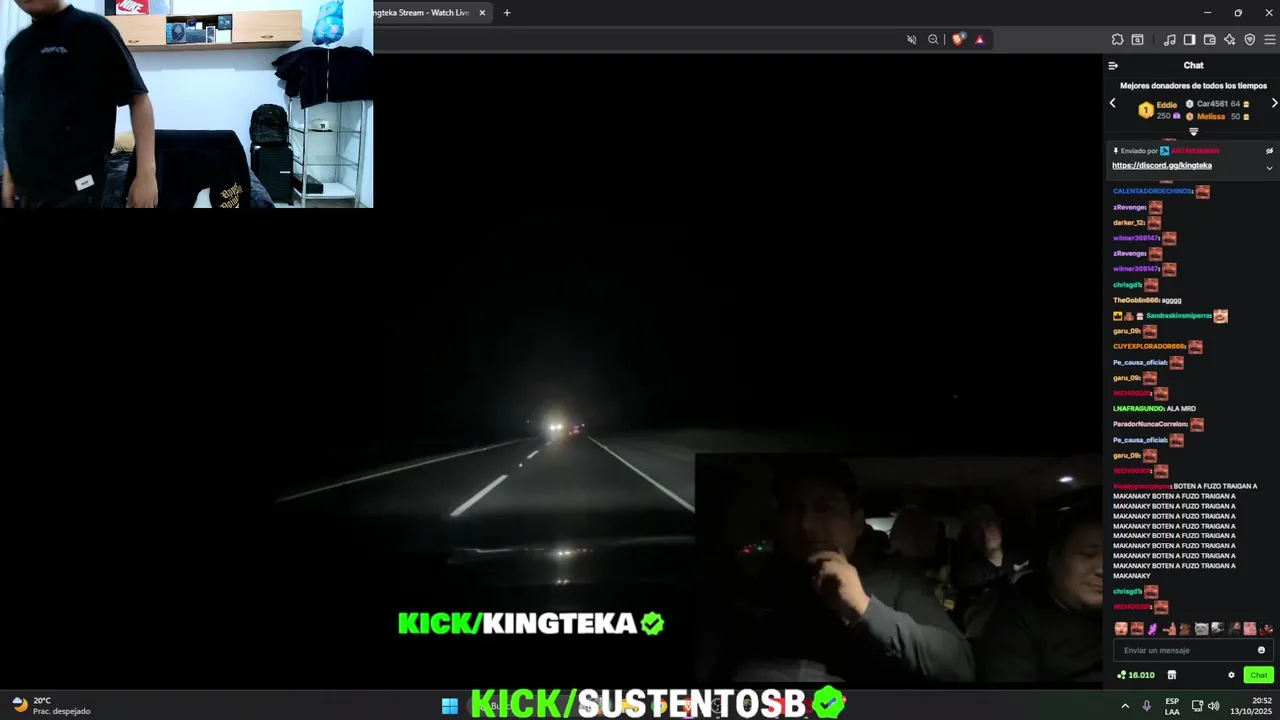The width and height of the screenshot is (1280, 720).
Task: Collapse the top donors leaderboard handle
Action: pyautogui.click(x=1193, y=131)
